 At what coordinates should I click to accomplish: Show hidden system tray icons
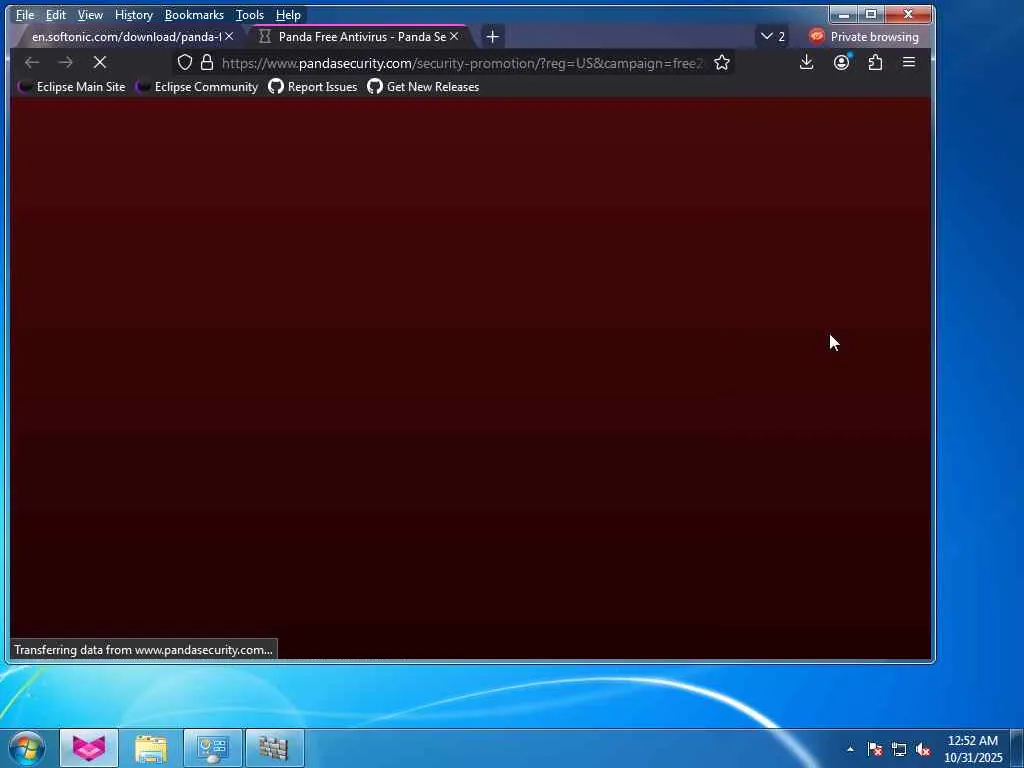[850, 749]
